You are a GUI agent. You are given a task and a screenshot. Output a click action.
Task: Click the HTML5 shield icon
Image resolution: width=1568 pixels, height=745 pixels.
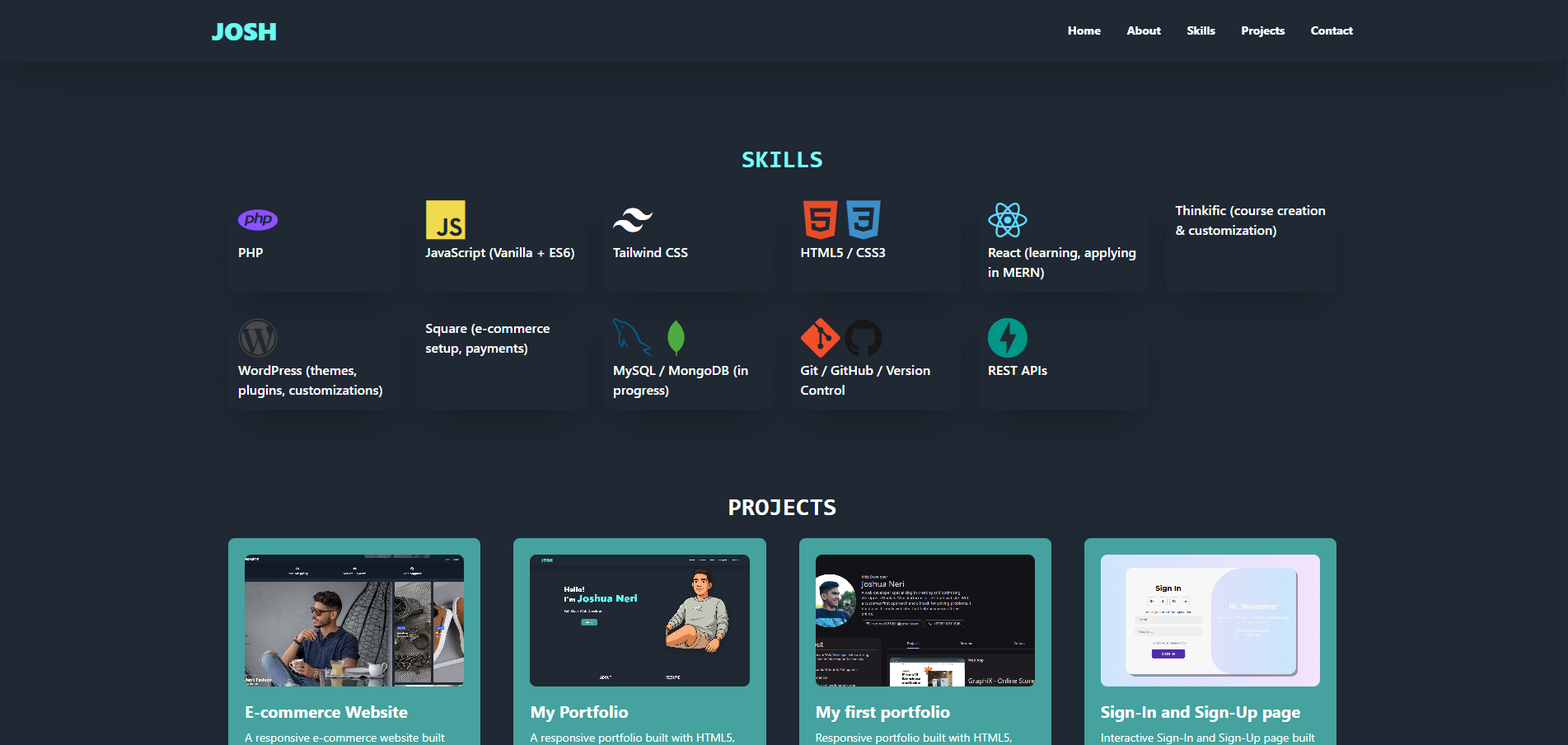tap(820, 219)
